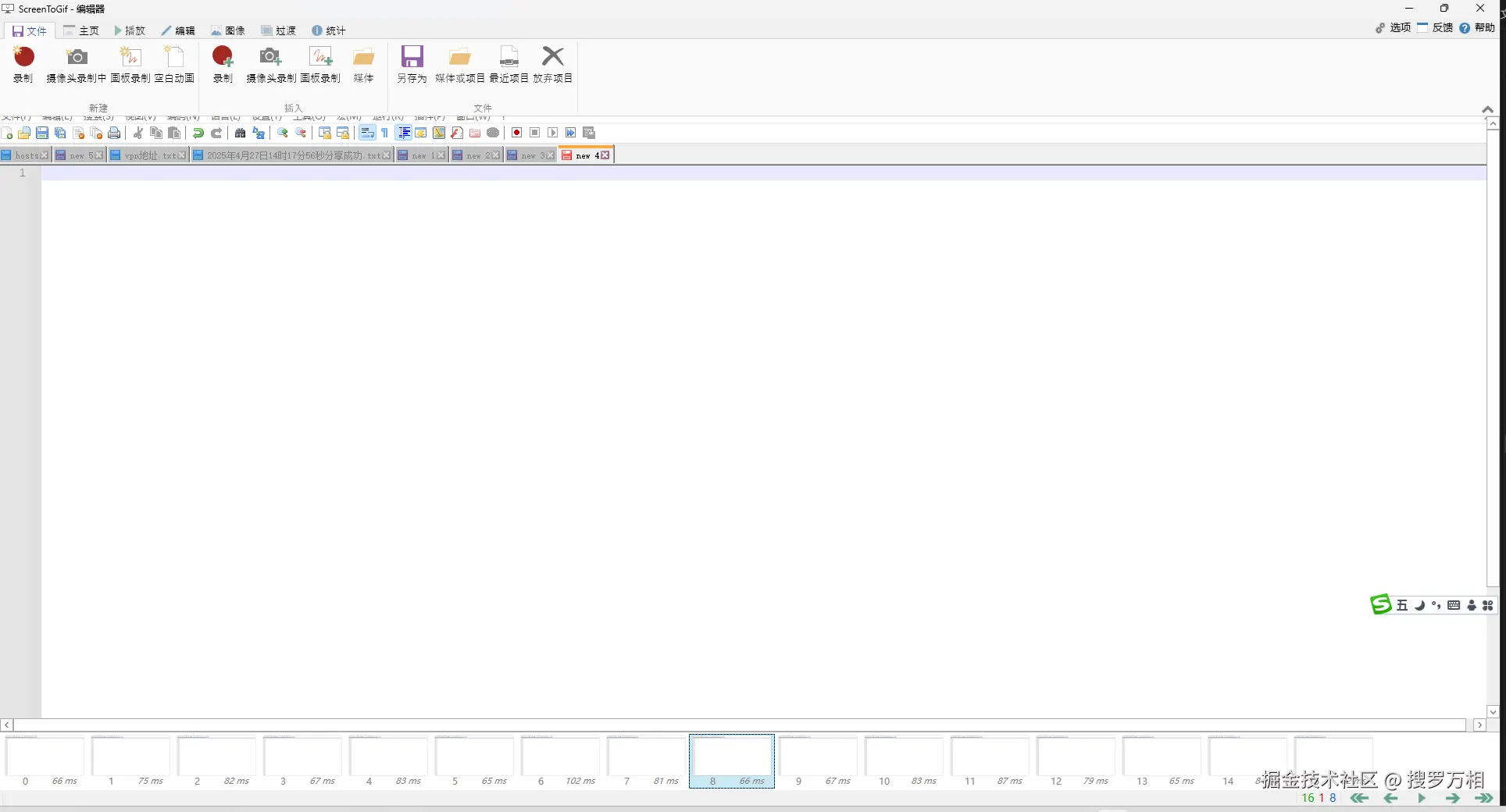
Task: Insert 媒体 from the folder icon
Action: click(x=363, y=64)
